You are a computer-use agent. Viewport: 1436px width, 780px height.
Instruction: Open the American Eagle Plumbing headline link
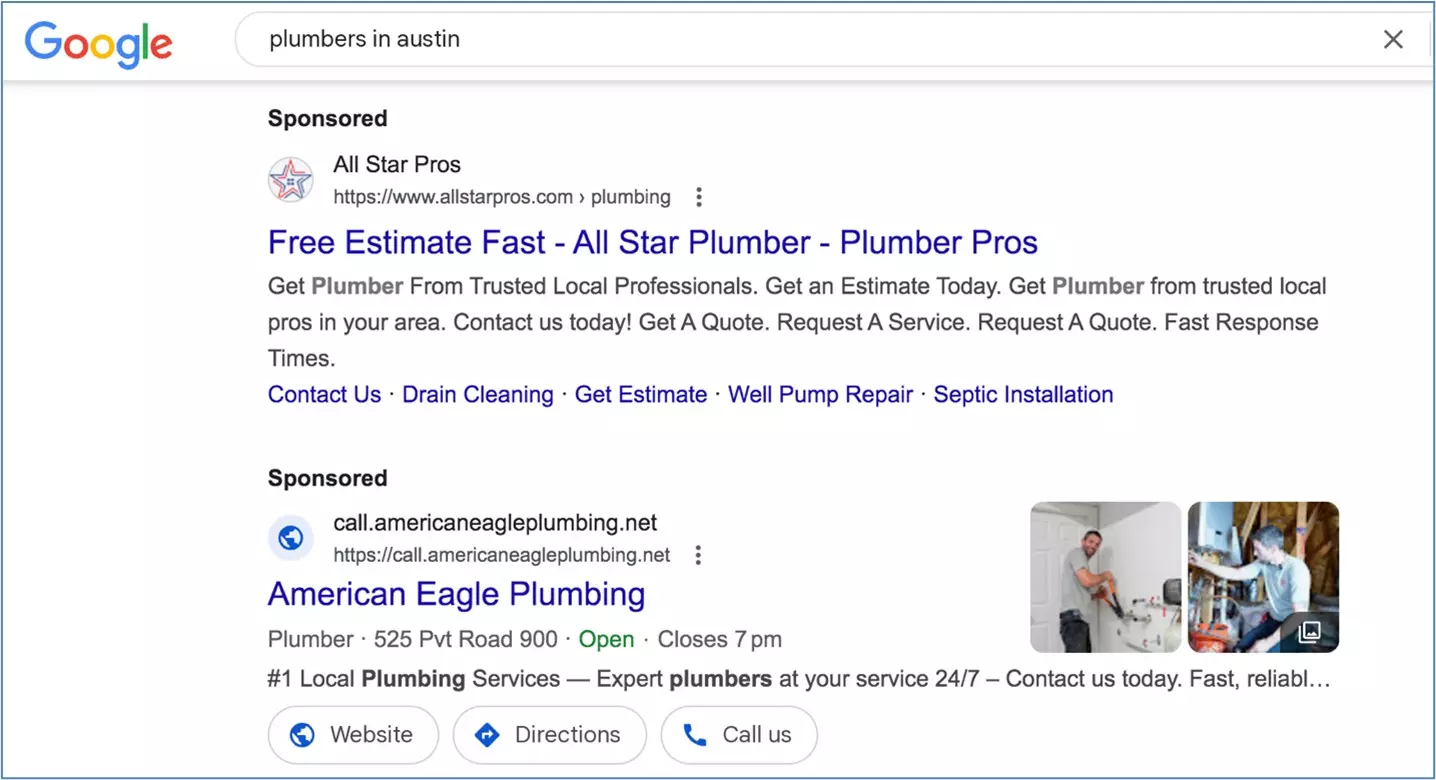click(457, 594)
